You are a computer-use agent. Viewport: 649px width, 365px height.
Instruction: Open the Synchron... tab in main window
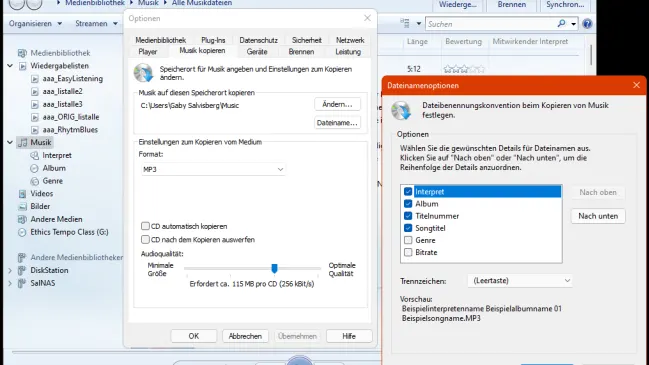(x=565, y=5)
